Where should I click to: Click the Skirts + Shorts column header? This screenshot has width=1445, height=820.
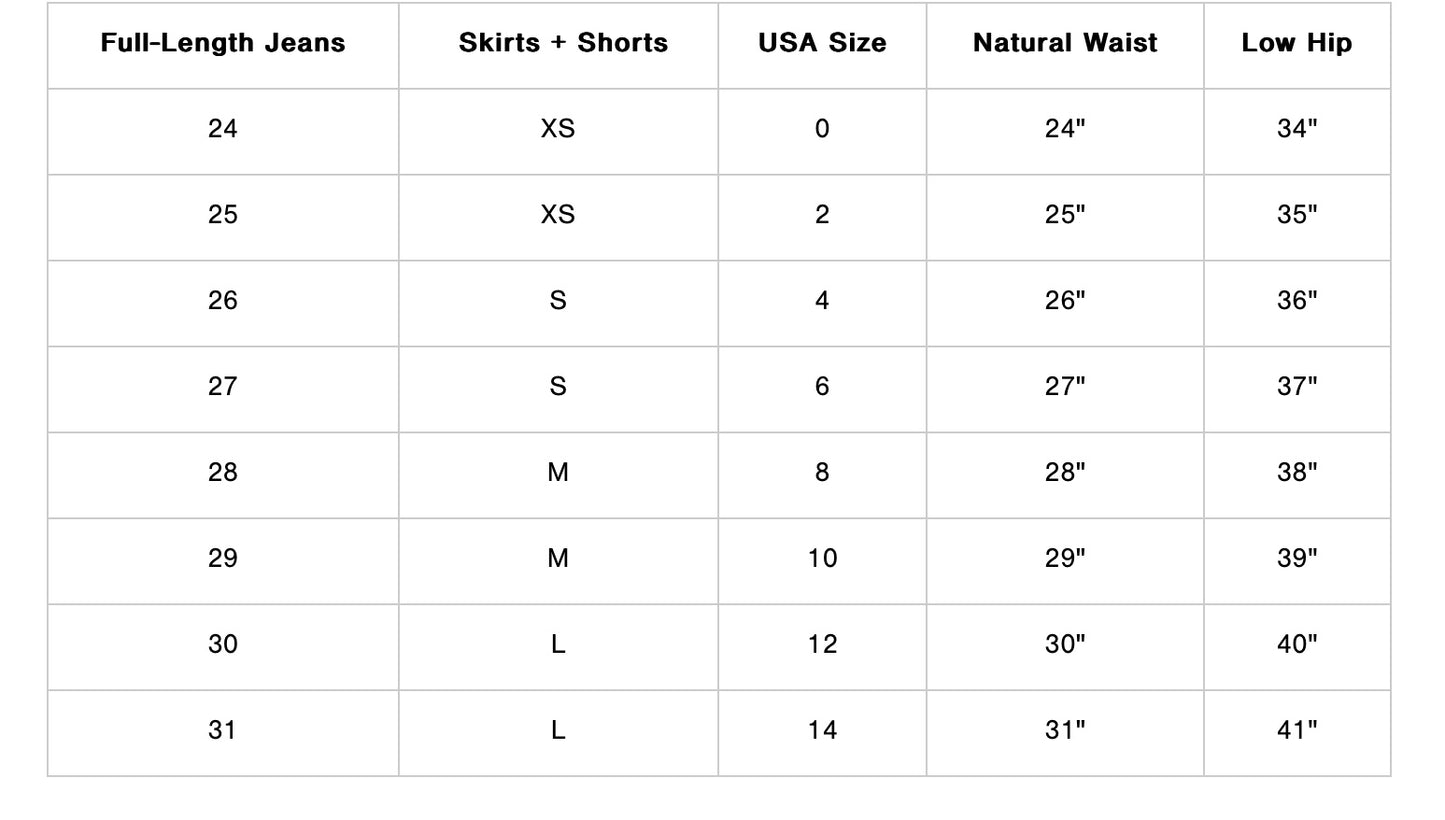[563, 43]
